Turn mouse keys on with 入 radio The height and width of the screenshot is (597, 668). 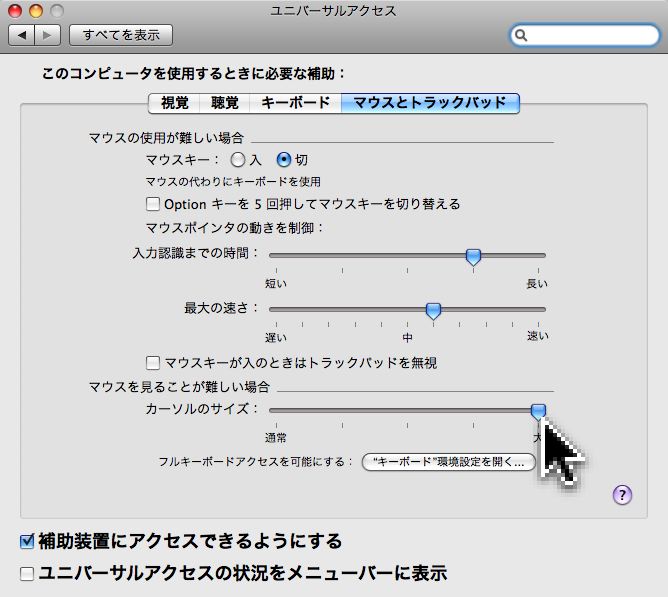click(238, 159)
